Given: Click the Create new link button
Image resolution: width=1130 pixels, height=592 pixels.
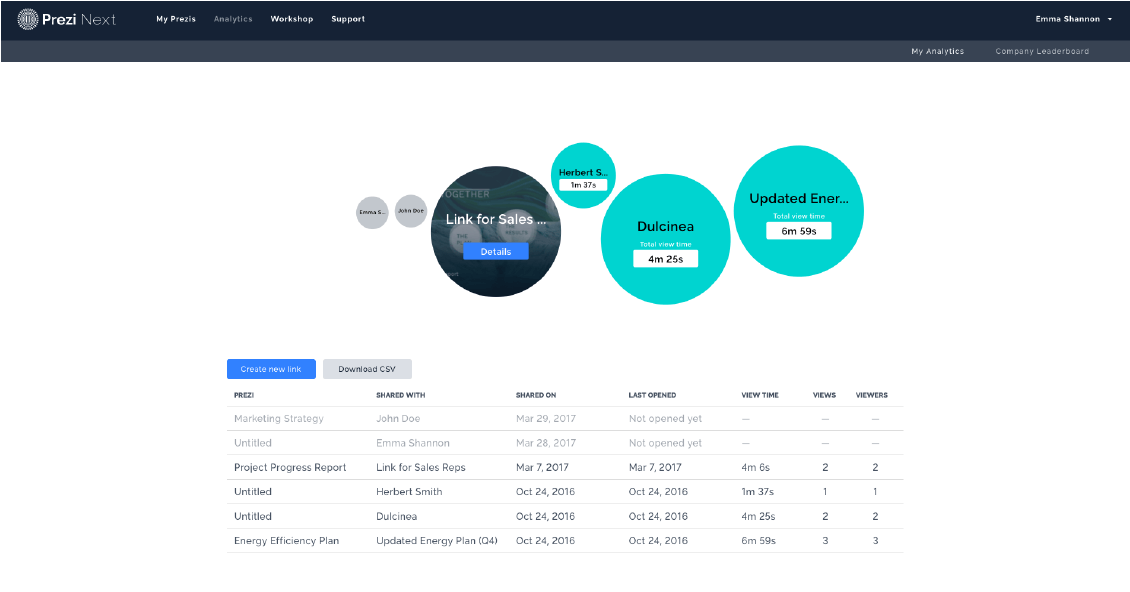Looking at the screenshot, I should (x=271, y=369).
